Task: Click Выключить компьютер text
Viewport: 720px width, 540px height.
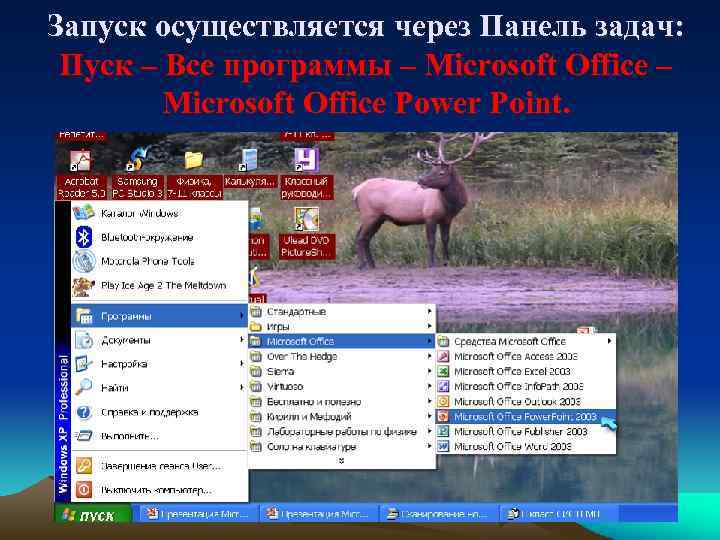Action: pos(156,490)
